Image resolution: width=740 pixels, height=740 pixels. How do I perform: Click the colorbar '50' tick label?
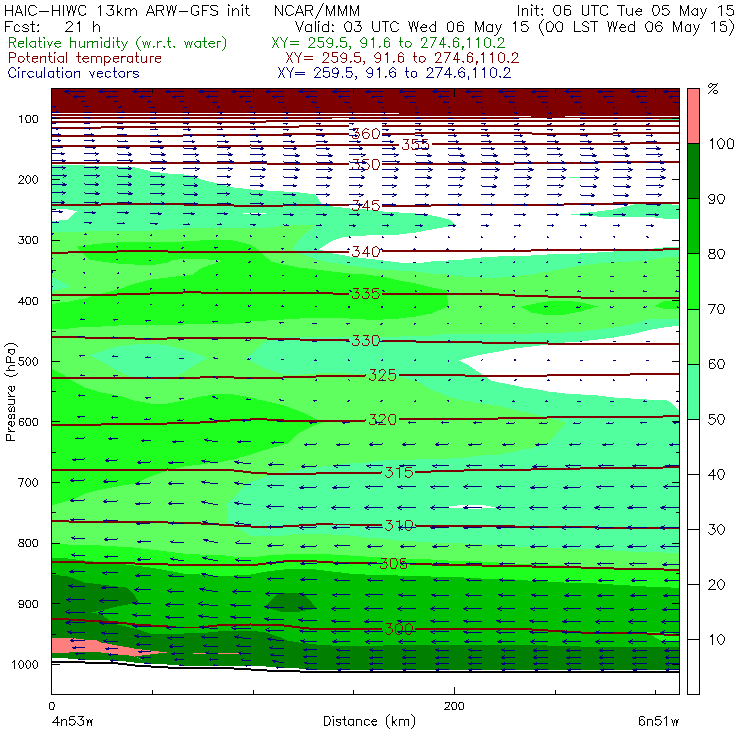tap(716, 420)
